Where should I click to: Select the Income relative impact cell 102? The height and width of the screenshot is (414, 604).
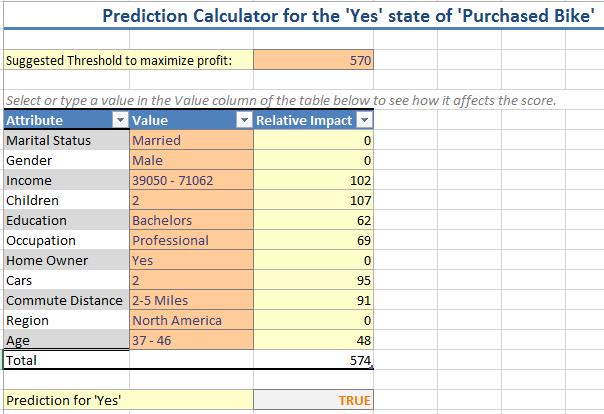(x=313, y=180)
